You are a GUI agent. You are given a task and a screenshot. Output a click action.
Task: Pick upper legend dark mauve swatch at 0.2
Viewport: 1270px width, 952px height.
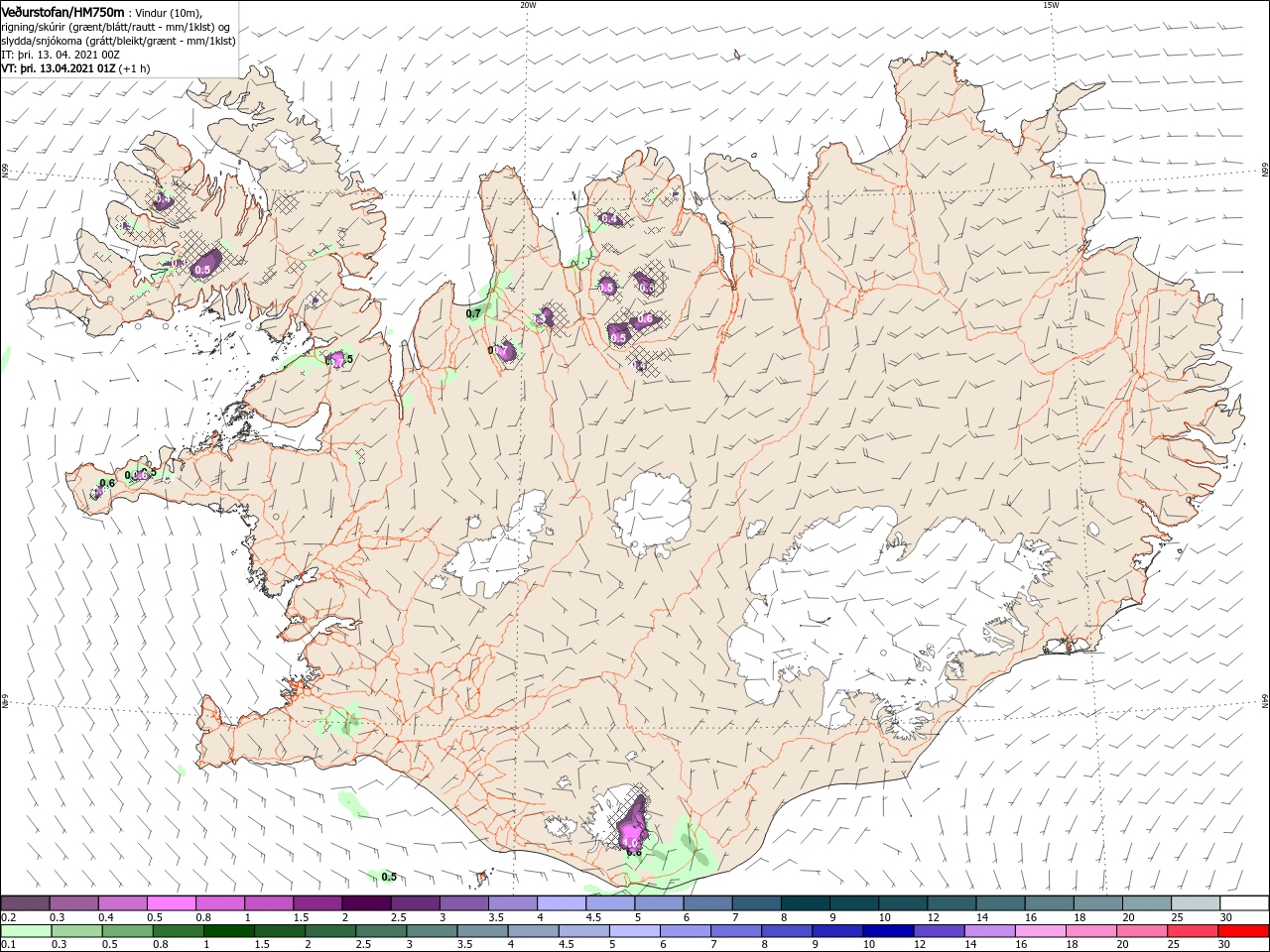tap(25, 903)
